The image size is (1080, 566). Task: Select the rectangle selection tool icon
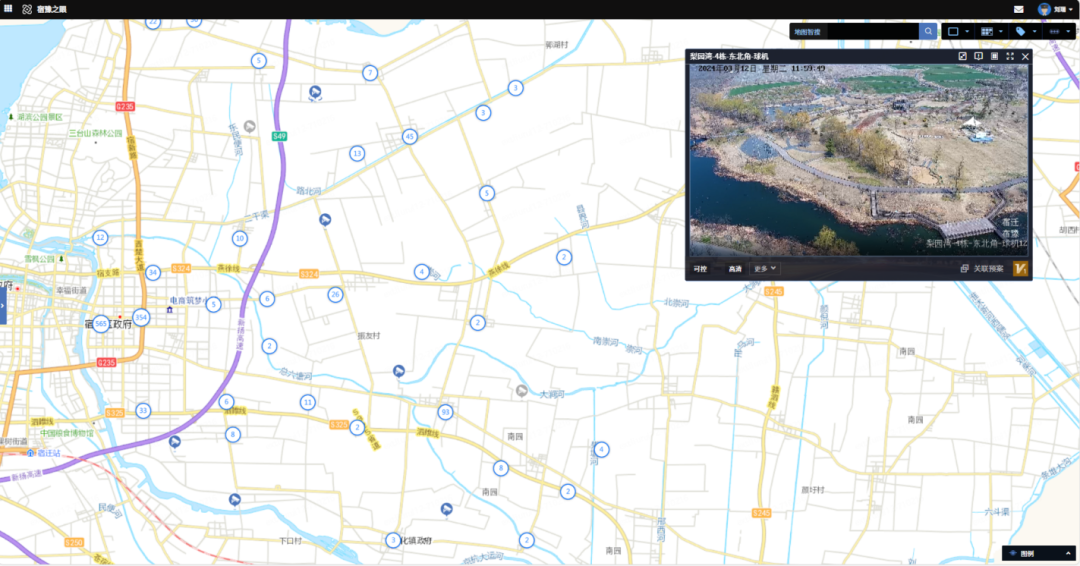pos(953,32)
